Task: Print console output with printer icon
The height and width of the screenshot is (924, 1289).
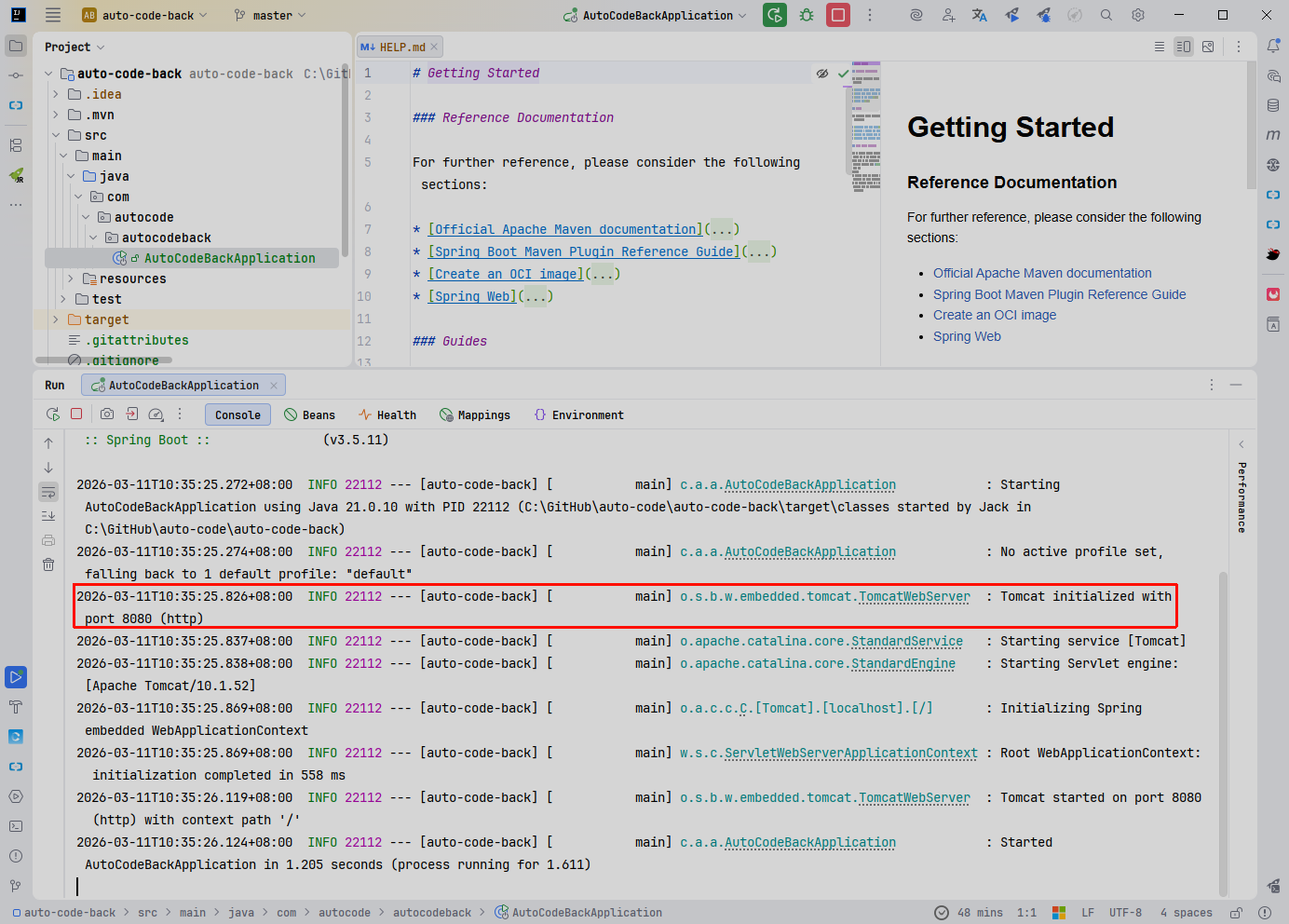Action: pyautogui.click(x=48, y=540)
